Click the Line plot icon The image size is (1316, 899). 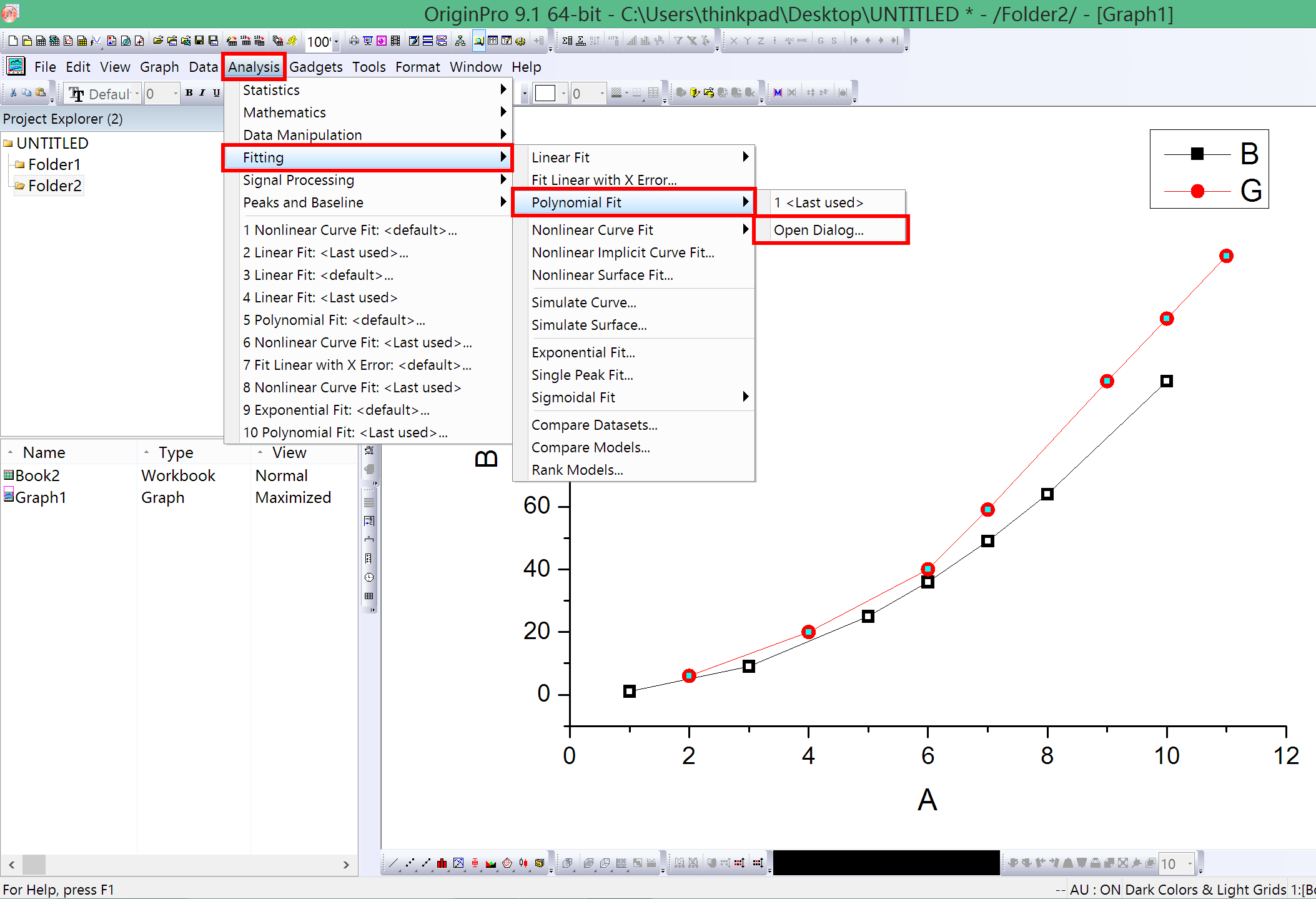[393, 863]
